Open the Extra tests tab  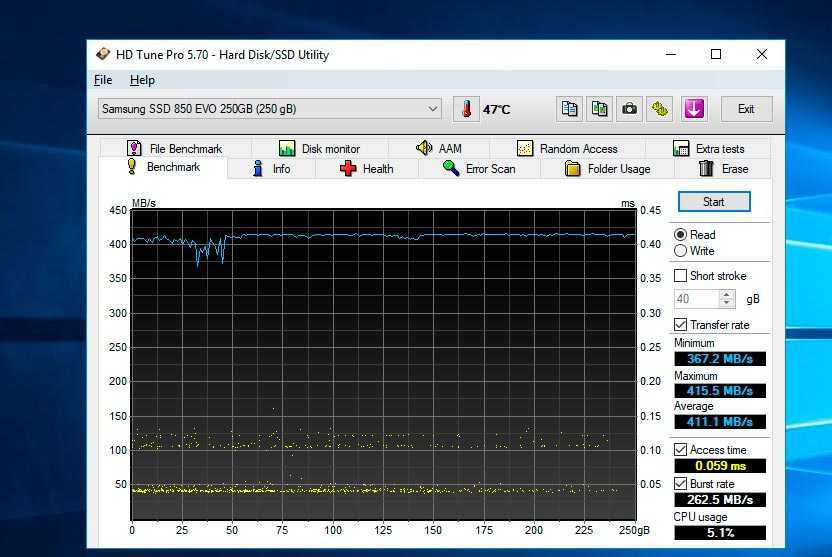click(708, 149)
